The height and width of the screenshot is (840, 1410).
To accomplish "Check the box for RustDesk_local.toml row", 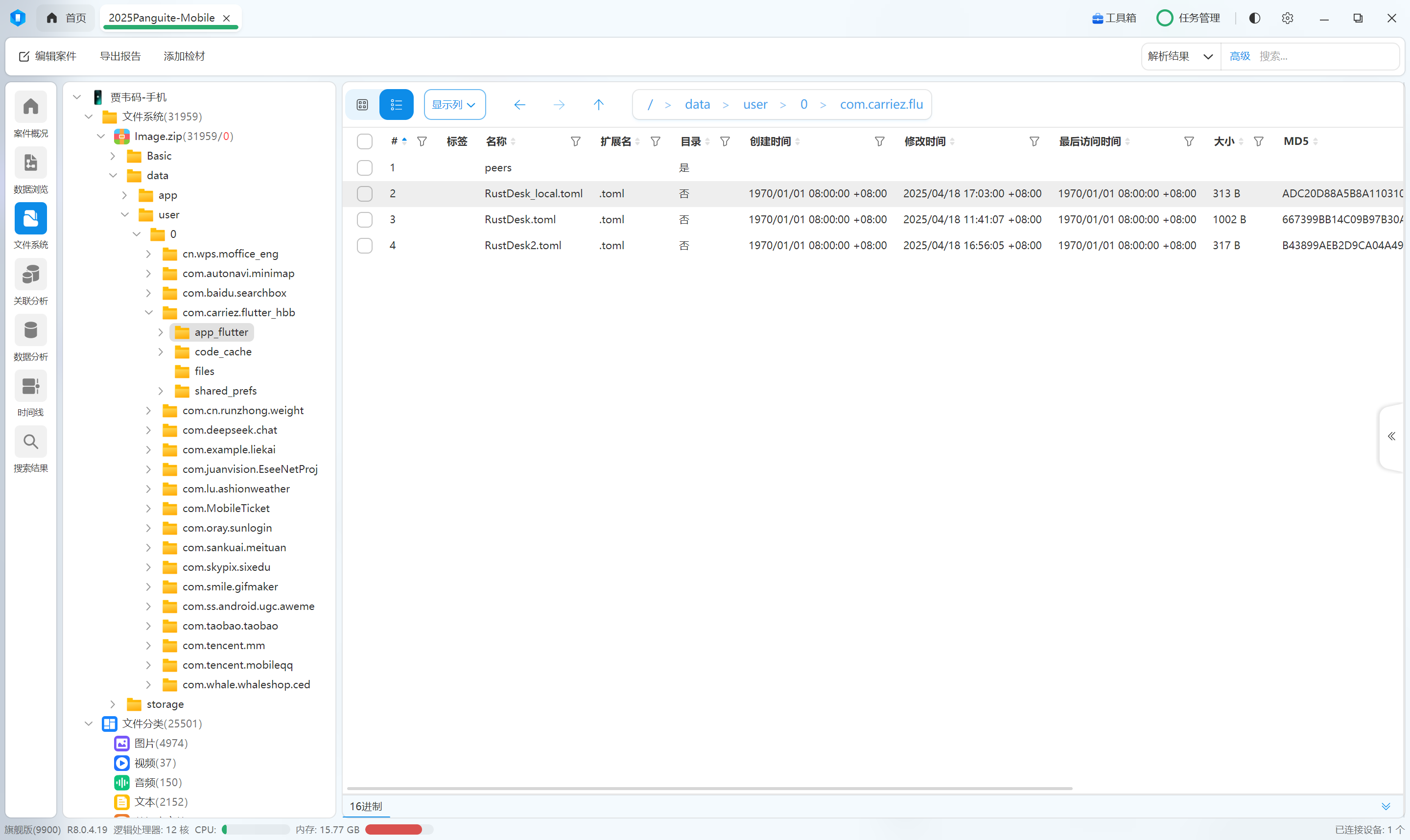I will 365,193.
